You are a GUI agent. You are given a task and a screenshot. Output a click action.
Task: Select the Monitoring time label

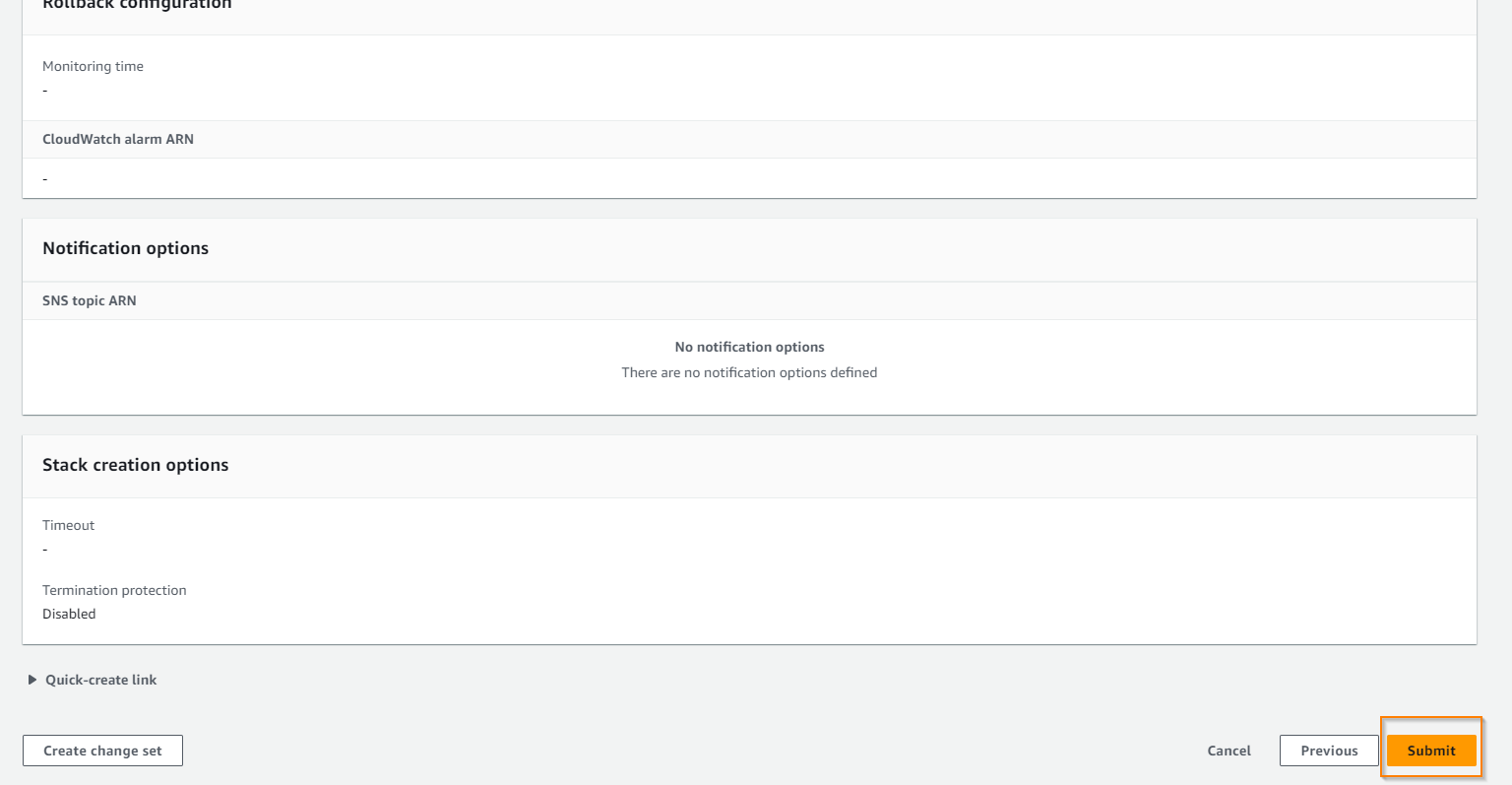[x=93, y=66]
